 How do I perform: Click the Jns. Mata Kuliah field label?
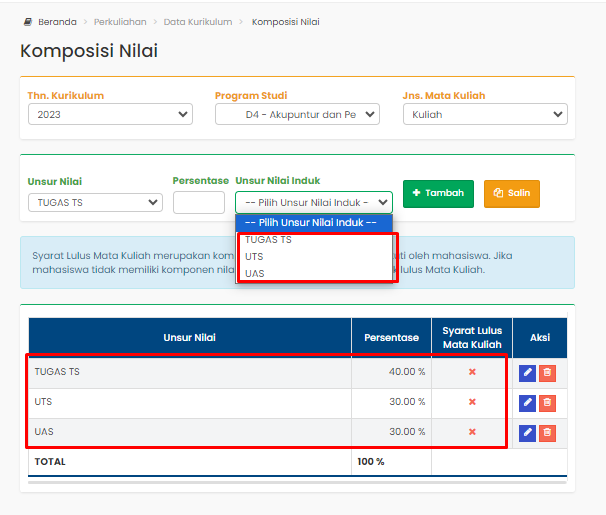click(x=444, y=95)
